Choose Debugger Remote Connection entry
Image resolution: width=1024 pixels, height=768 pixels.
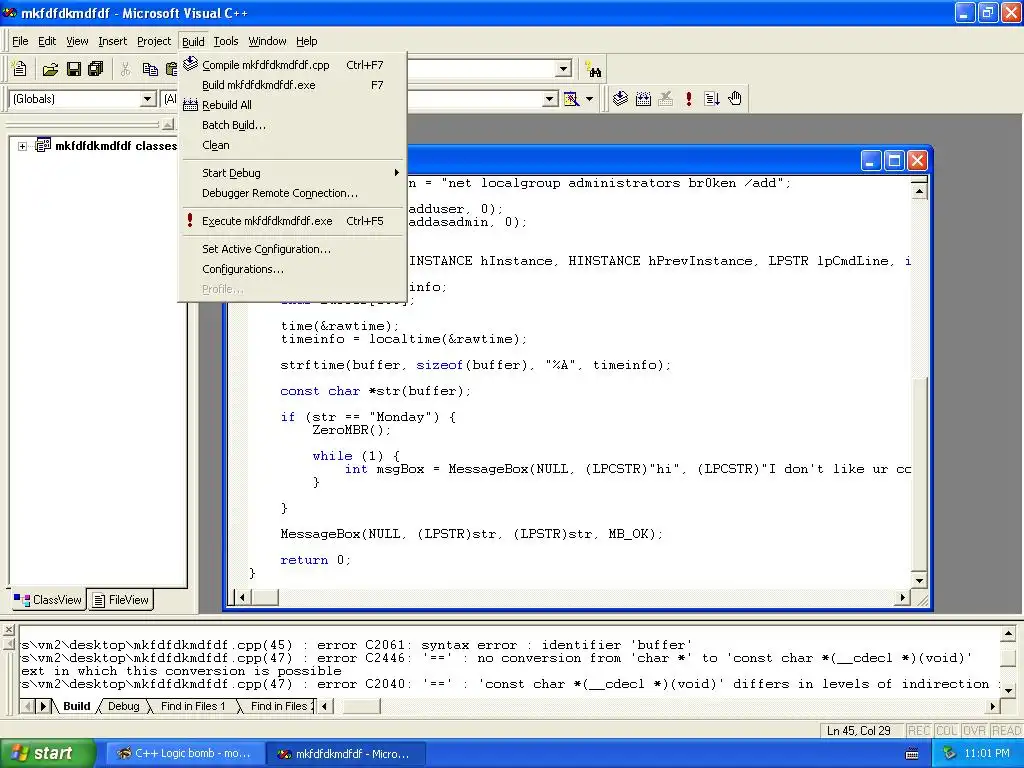(291, 193)
